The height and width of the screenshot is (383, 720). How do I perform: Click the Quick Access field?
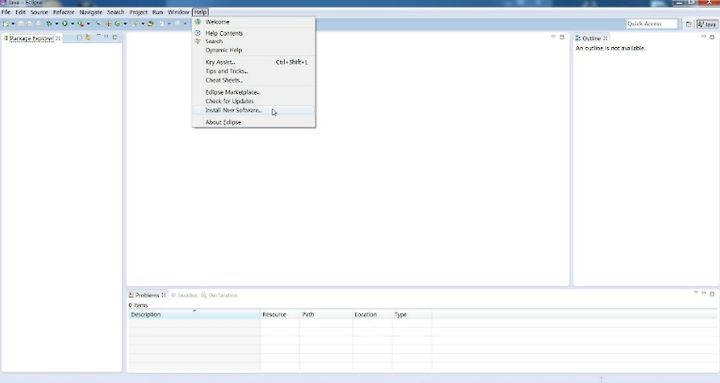(652, 23)
